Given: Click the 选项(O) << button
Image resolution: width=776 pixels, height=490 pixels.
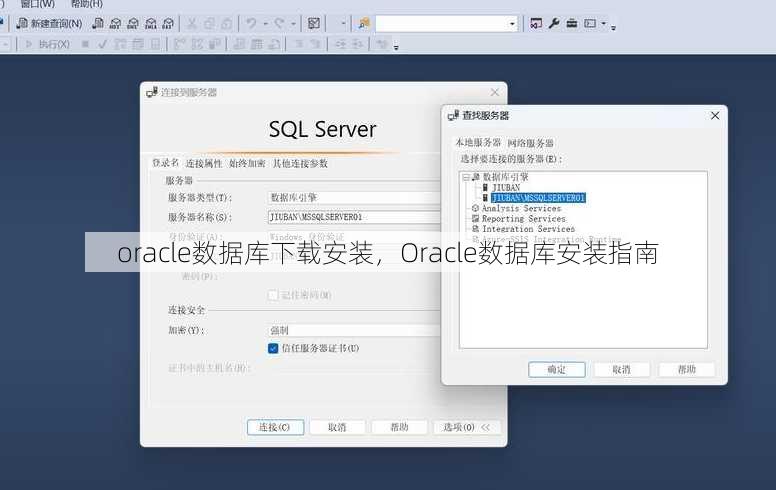Looking at the screenshot, I should (x=467, y=427).
